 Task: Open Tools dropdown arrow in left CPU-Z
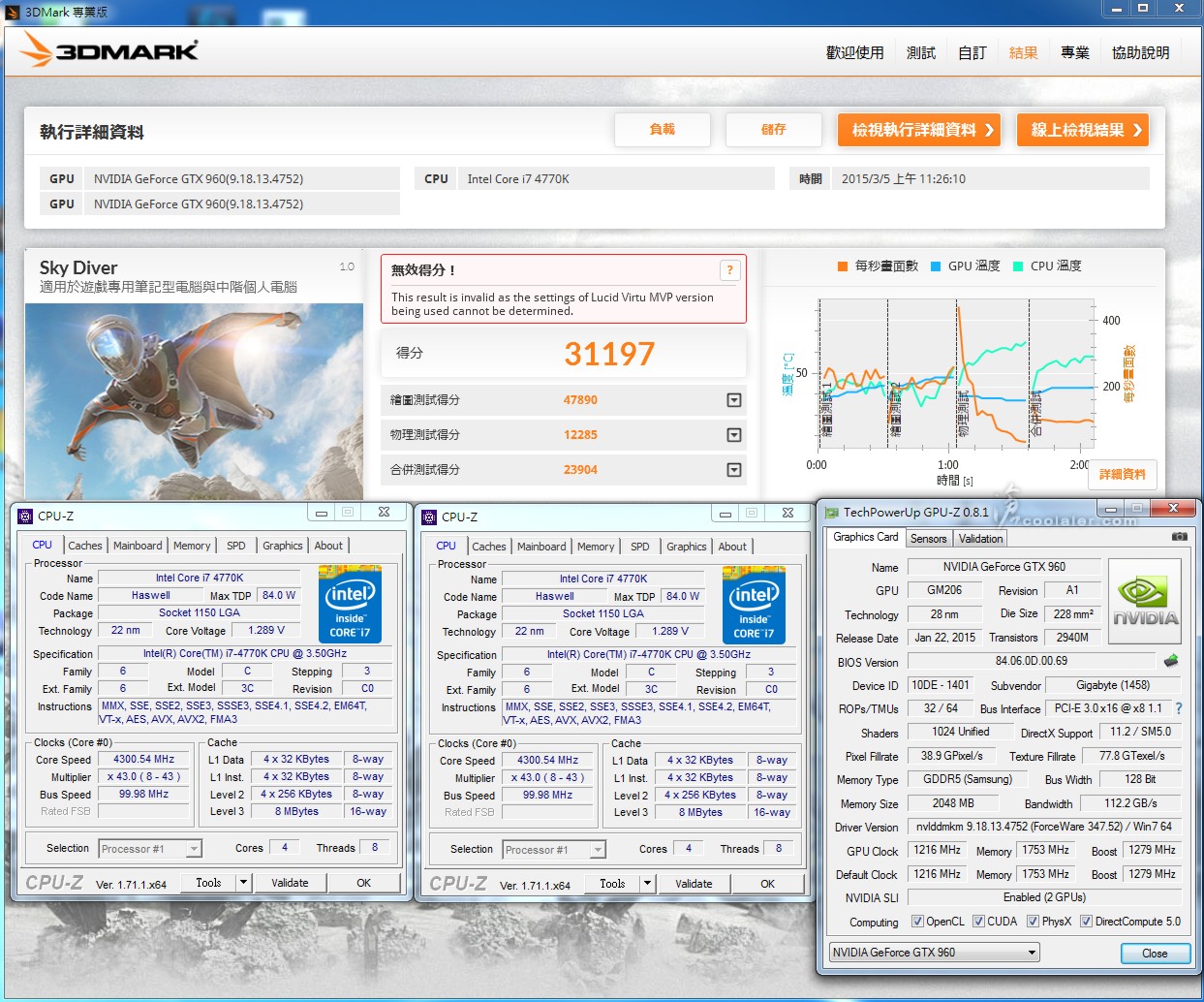[x=243, y=883]
